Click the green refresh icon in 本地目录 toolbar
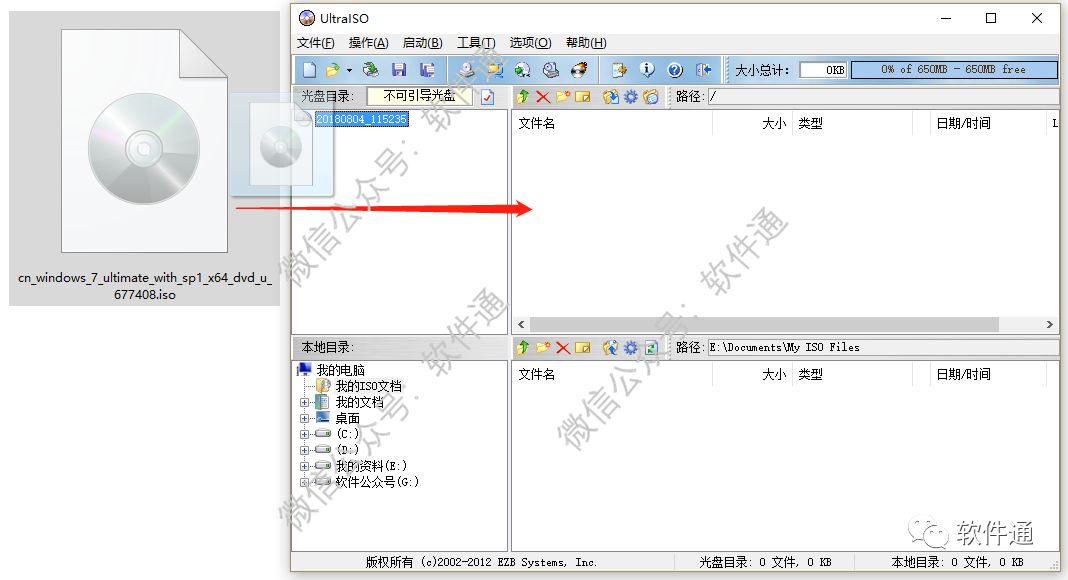 pyautogui.click(x=651, y=347)
